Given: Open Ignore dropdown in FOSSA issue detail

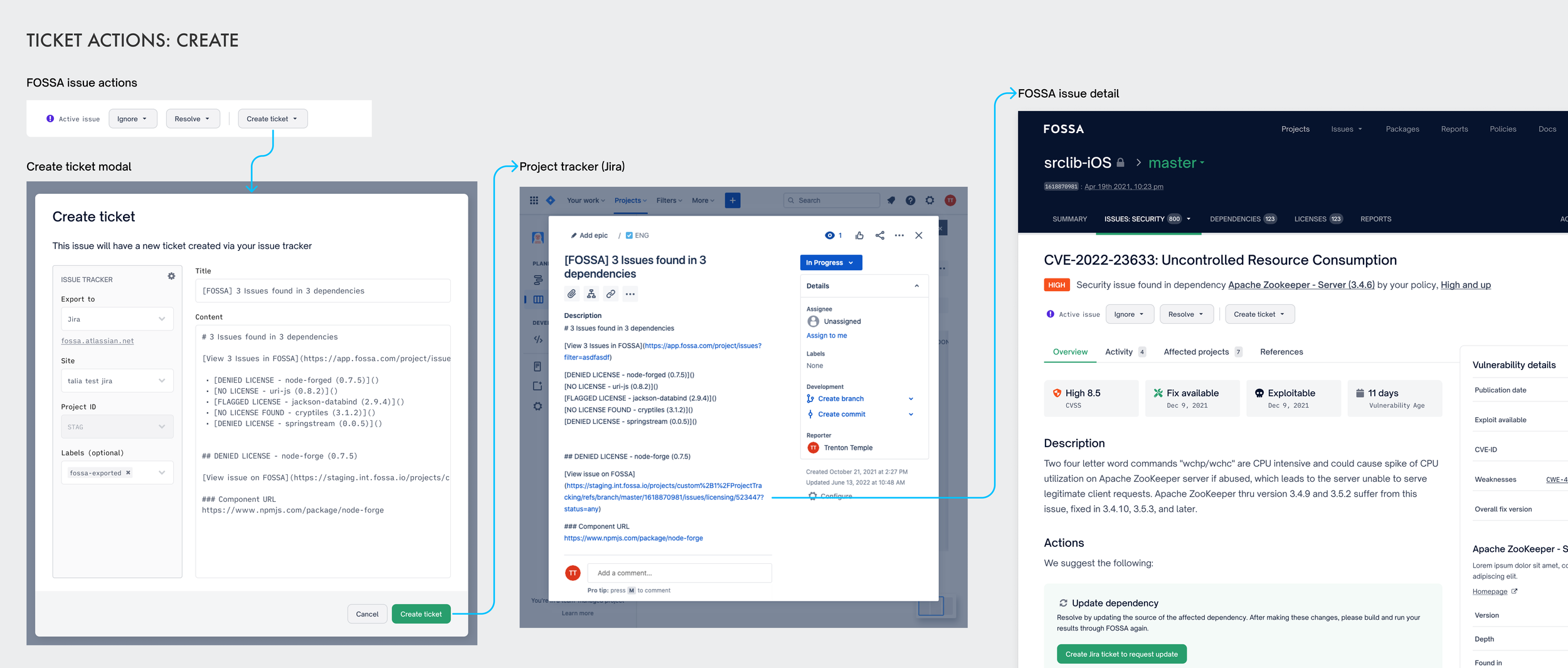Looking at the screenshot, I should 1130,314.
